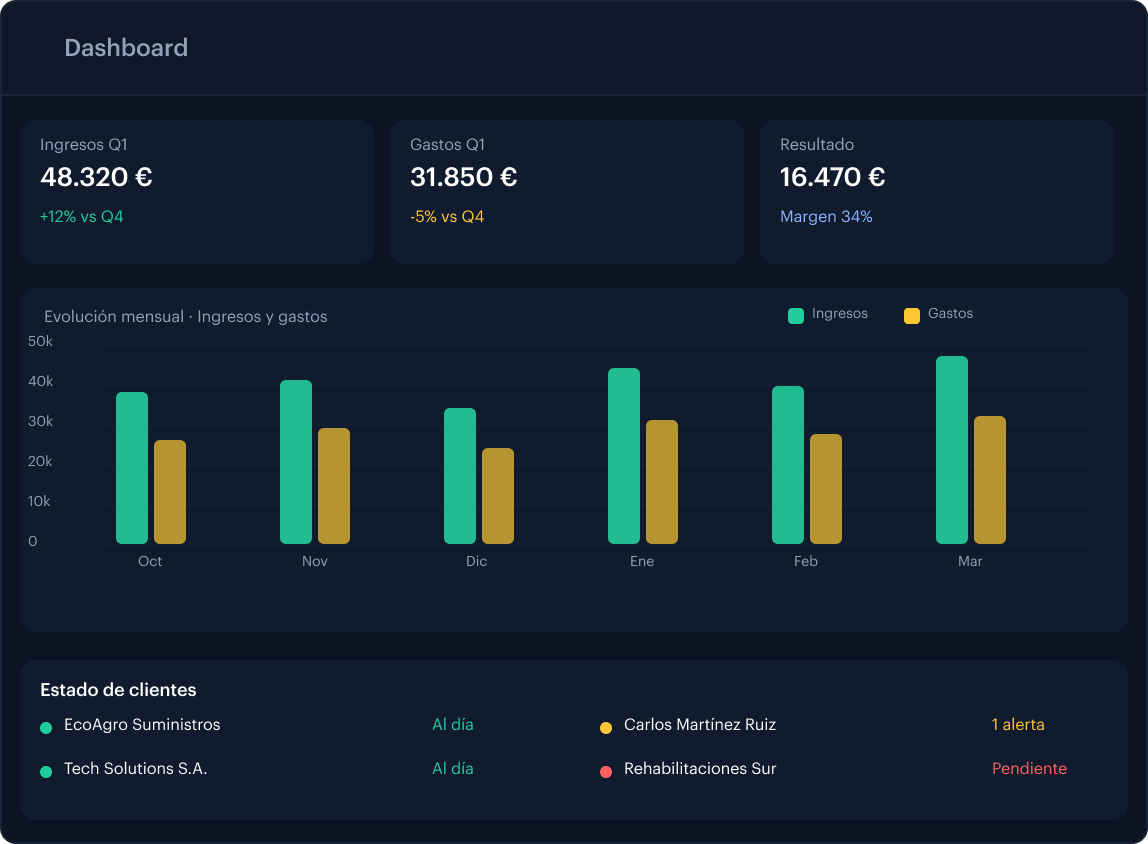This screenshot has height=844, width=1148.
Task: Click the 20k y-axis label
Action: pos(40,461)
